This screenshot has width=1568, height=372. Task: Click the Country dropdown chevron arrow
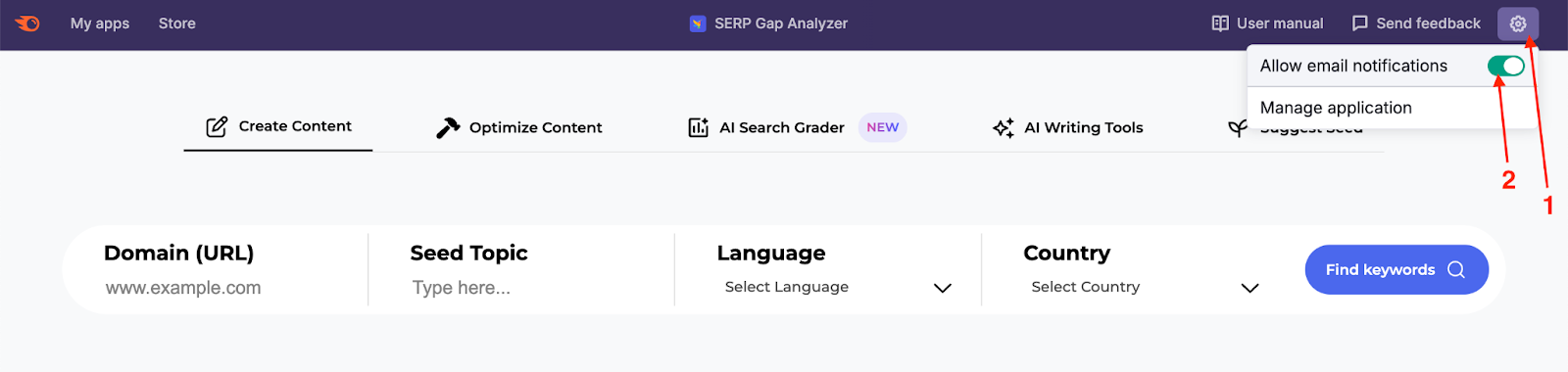click(1249, 288)
